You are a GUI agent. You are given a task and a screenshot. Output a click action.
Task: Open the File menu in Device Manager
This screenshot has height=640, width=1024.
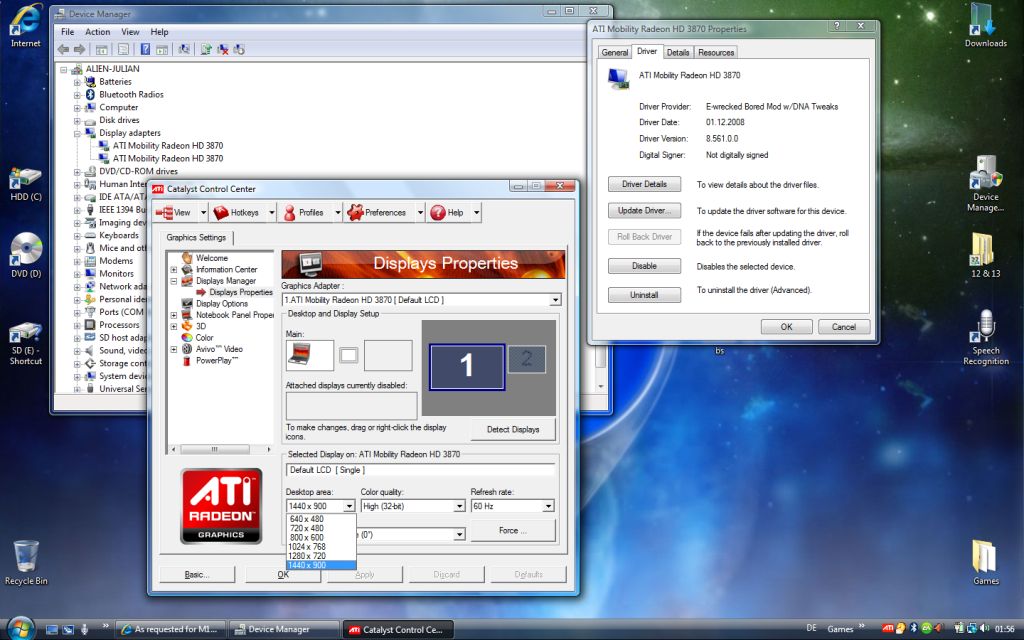[67, 31]
